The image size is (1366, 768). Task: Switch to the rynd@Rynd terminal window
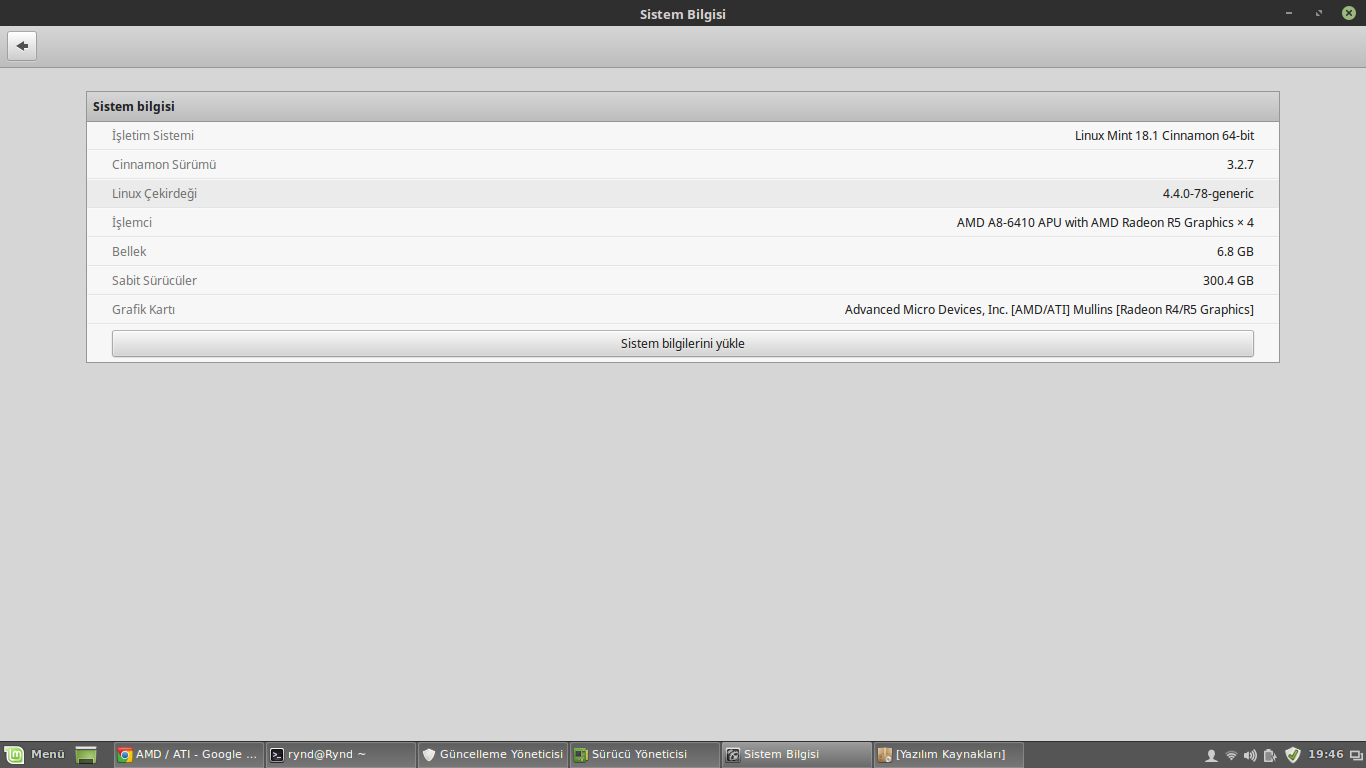click(x=341, y=755)
